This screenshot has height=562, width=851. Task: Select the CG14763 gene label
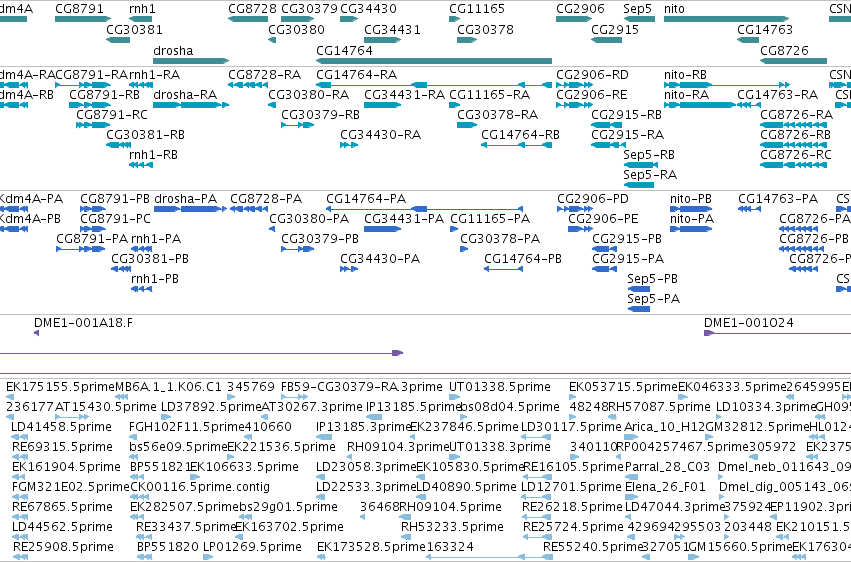point(765,29)
